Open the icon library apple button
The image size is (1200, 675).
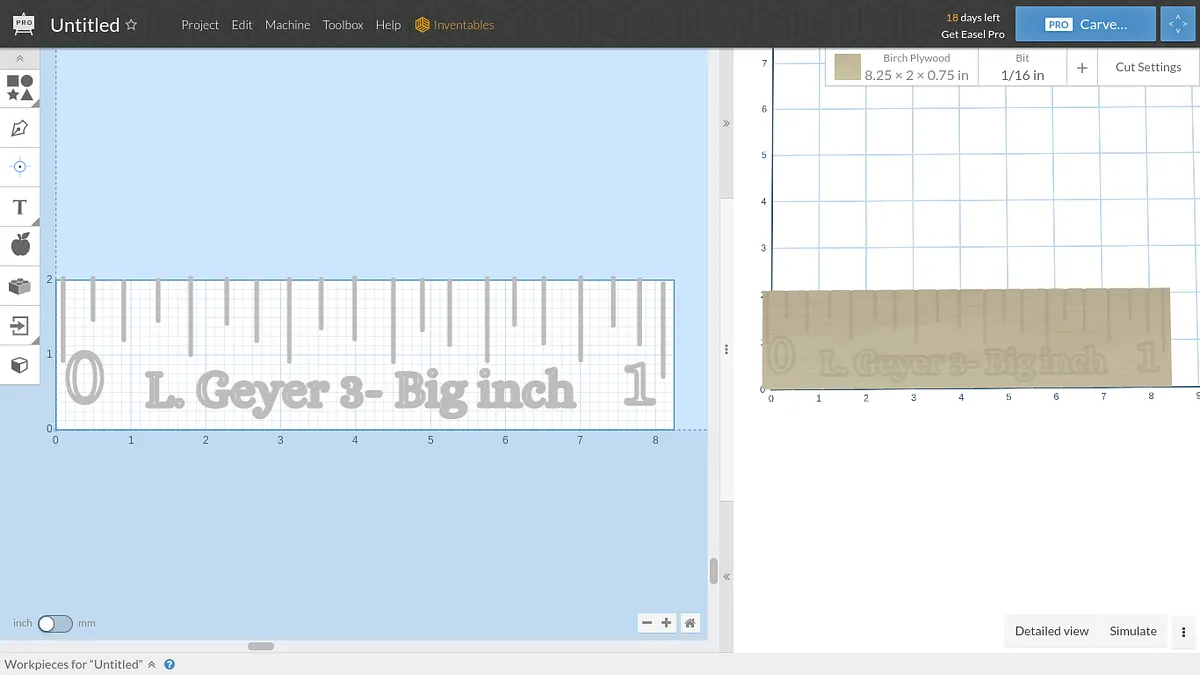20,245
